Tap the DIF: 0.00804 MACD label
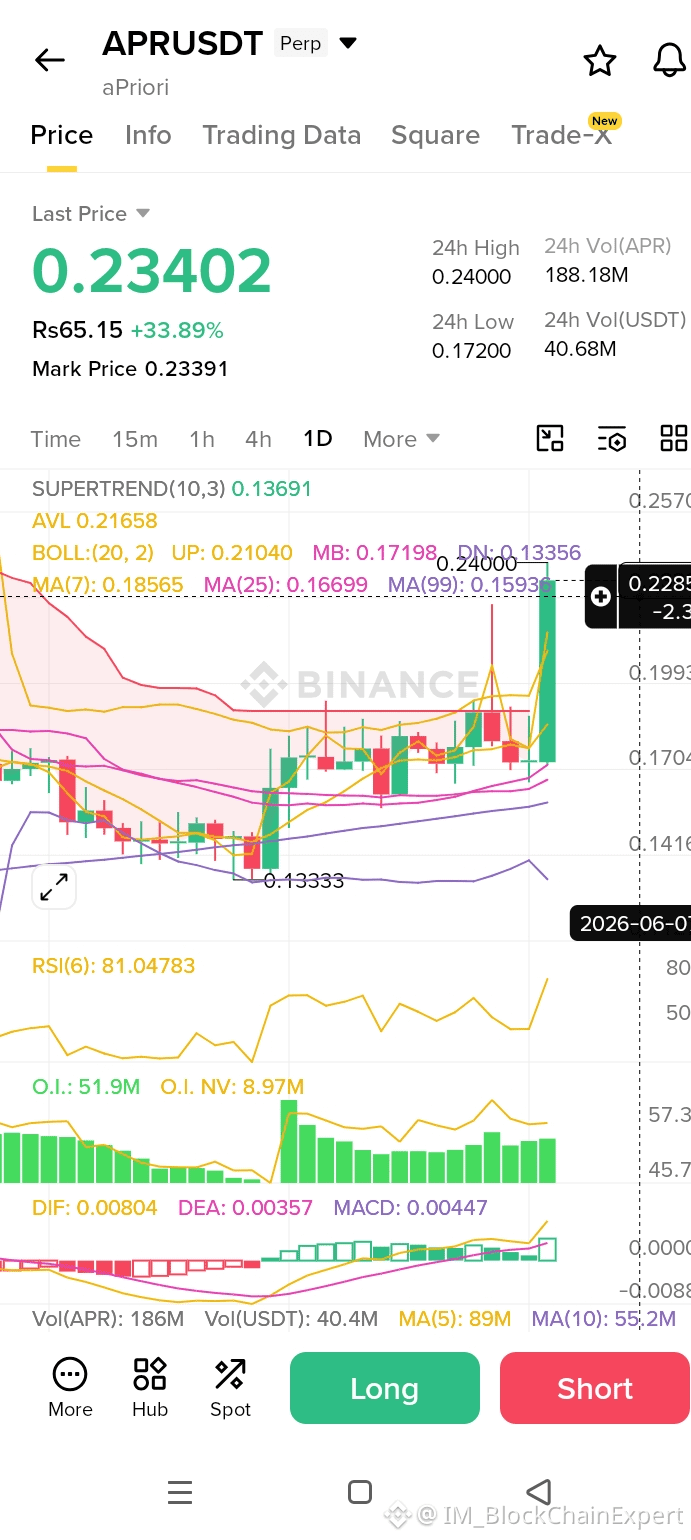 point(95,1208)
